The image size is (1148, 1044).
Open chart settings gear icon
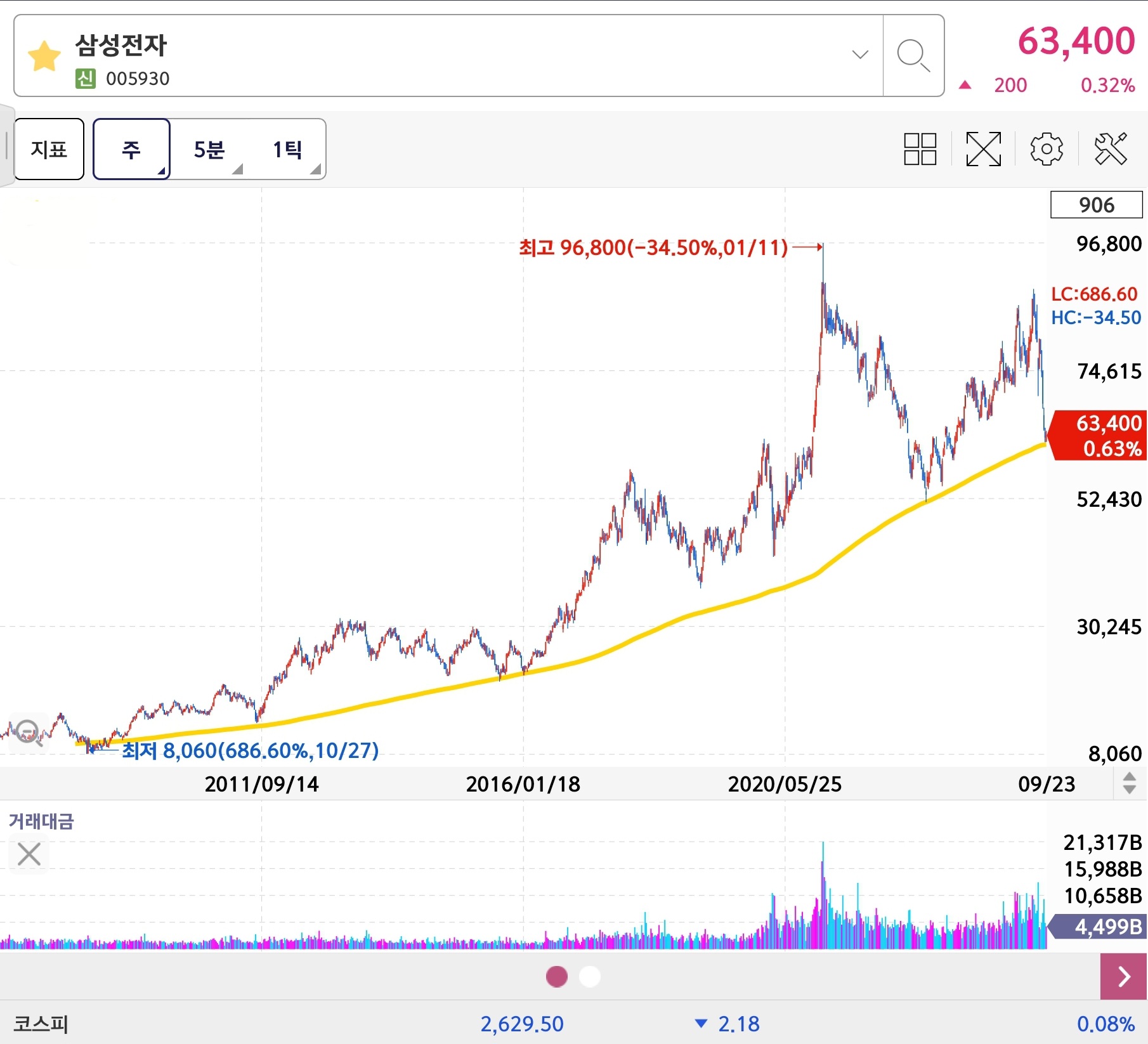tap(1047, 149)
